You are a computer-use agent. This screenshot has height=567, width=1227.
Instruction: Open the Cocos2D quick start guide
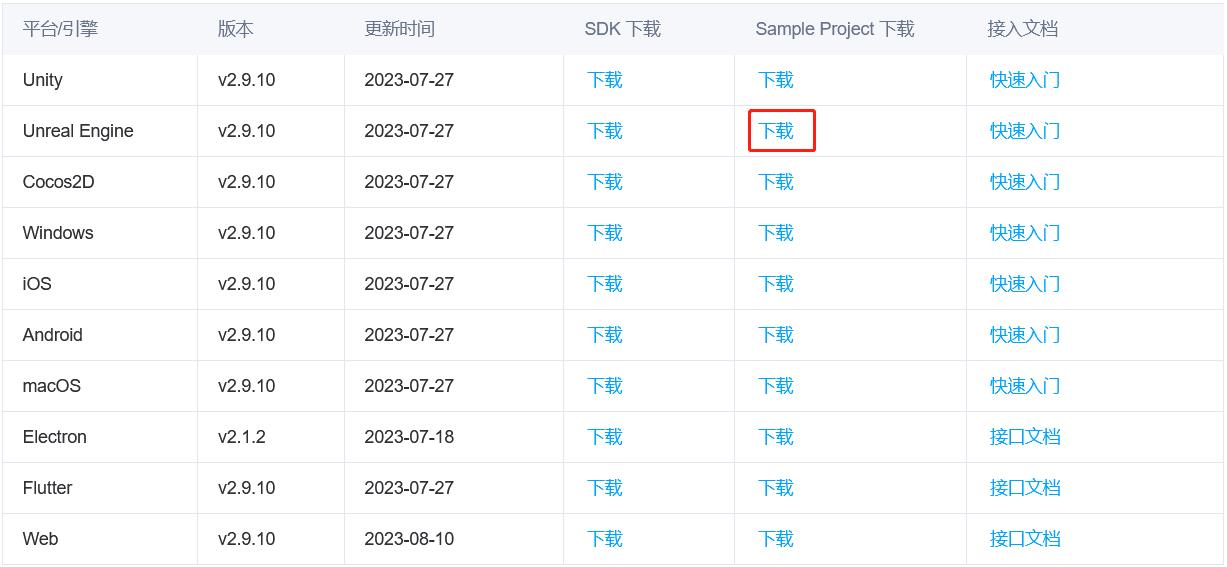tap(1025, 182)
